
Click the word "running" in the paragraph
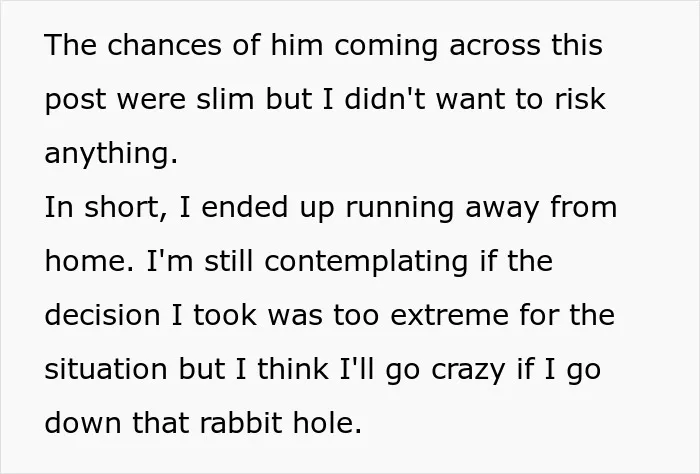(x=400, y=208)
